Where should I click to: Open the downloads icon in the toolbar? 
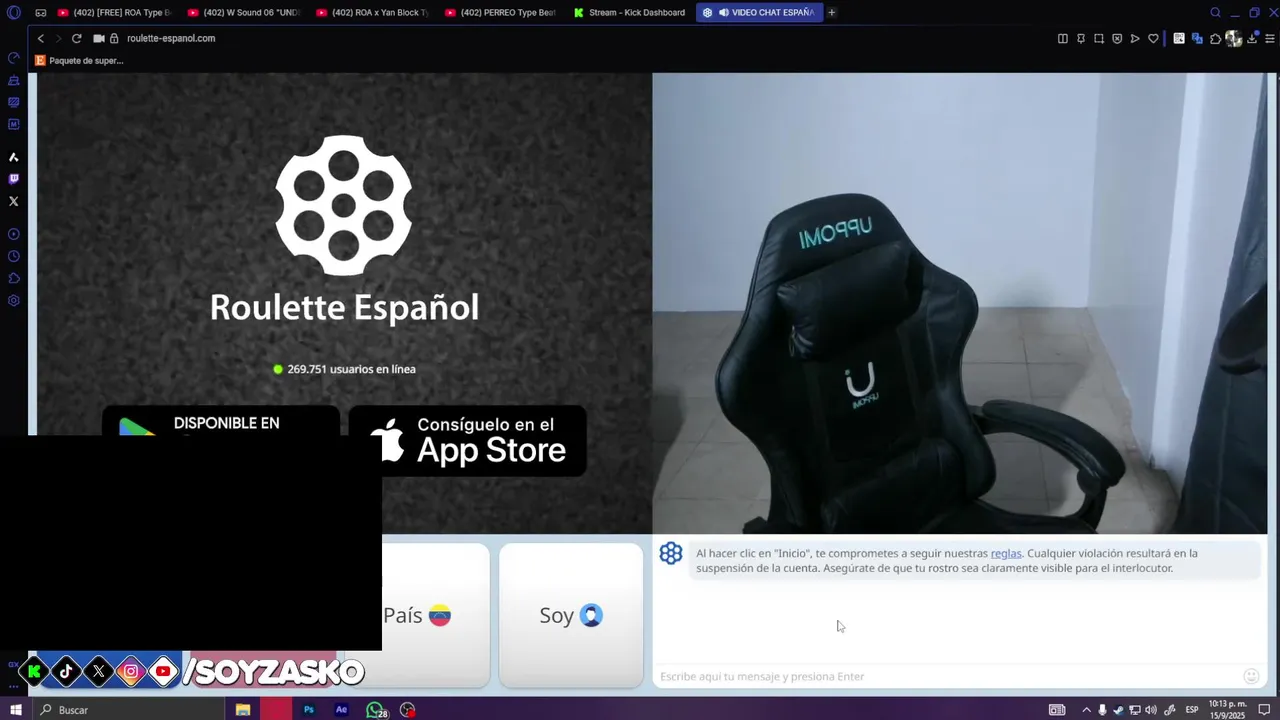[x=1251, y=38]
